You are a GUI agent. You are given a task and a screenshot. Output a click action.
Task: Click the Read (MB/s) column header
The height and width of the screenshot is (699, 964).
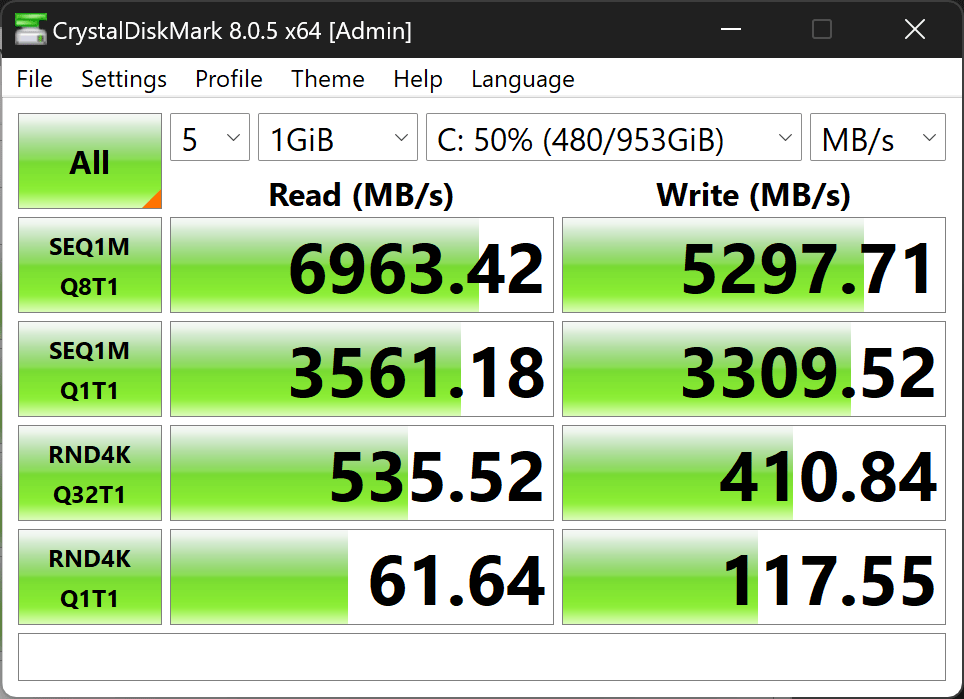click(361, 195)
